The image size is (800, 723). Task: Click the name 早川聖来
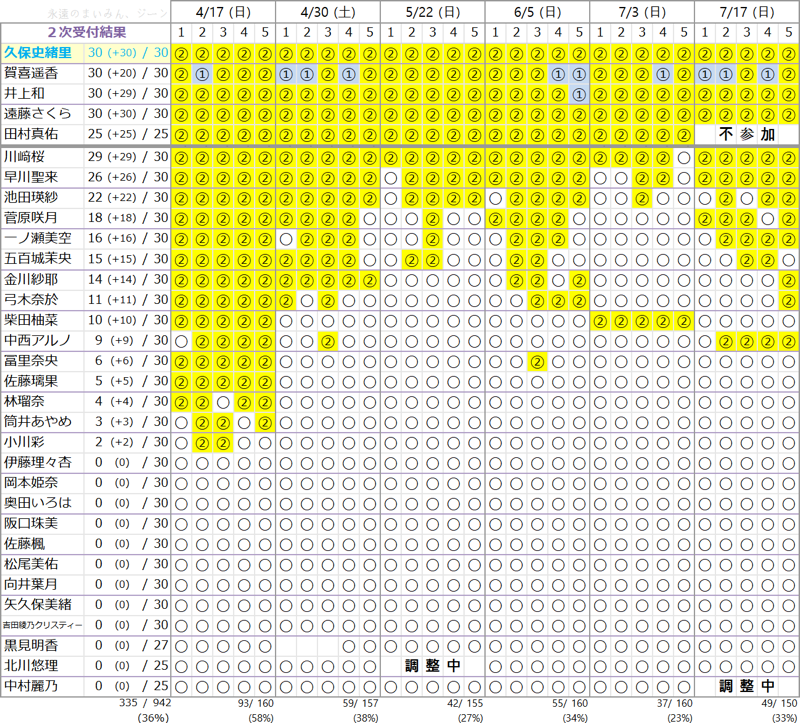31,177
